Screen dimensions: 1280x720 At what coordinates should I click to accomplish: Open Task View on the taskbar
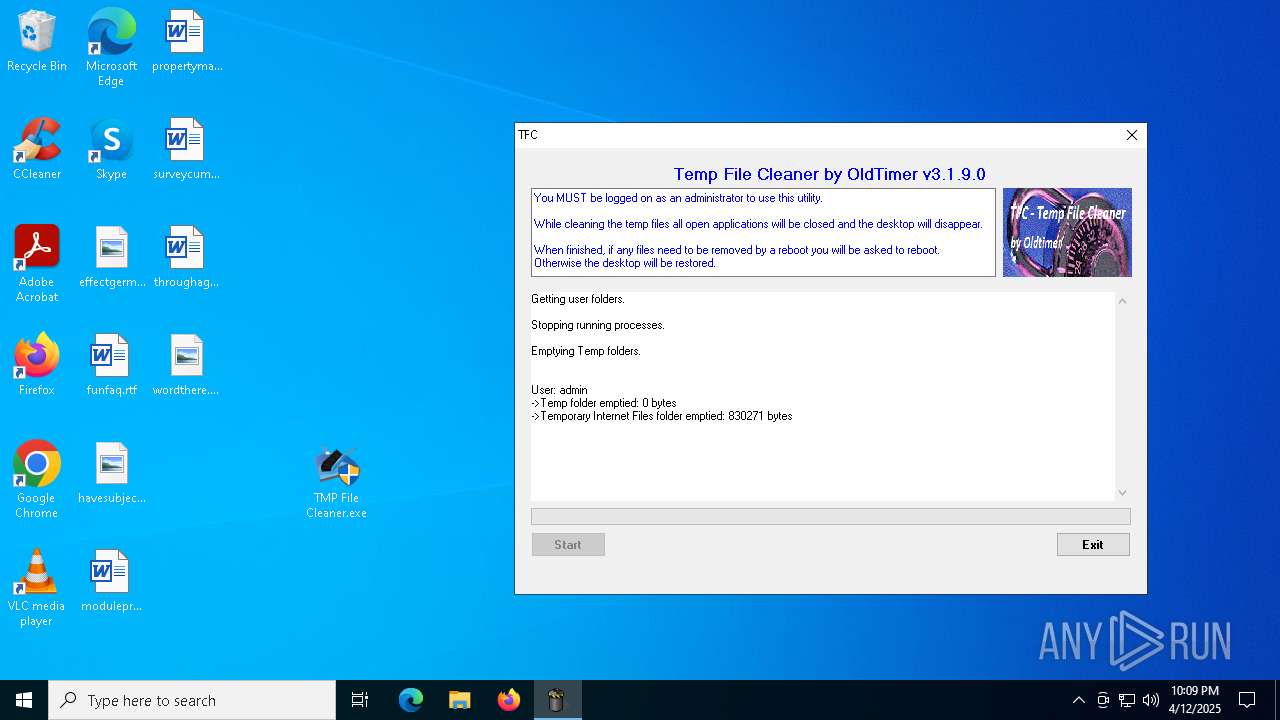tap(360, 700)
